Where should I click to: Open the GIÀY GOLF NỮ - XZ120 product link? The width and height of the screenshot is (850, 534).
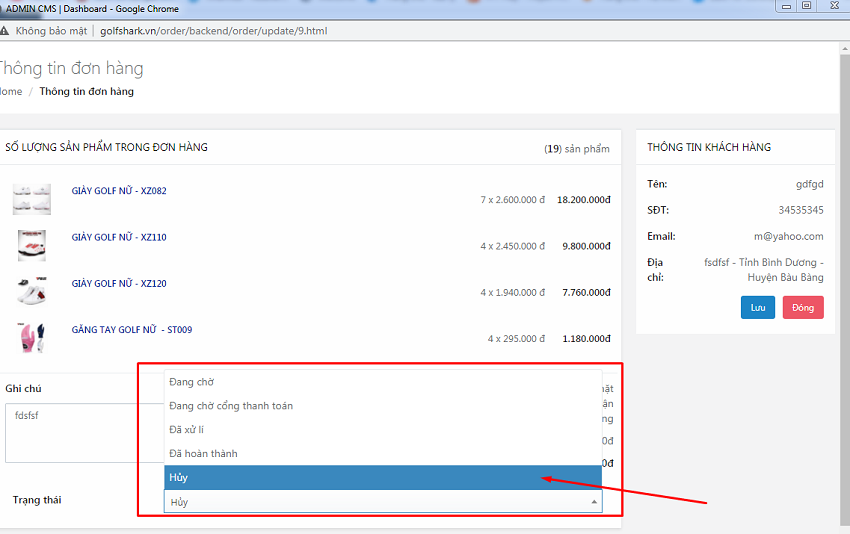119,284
